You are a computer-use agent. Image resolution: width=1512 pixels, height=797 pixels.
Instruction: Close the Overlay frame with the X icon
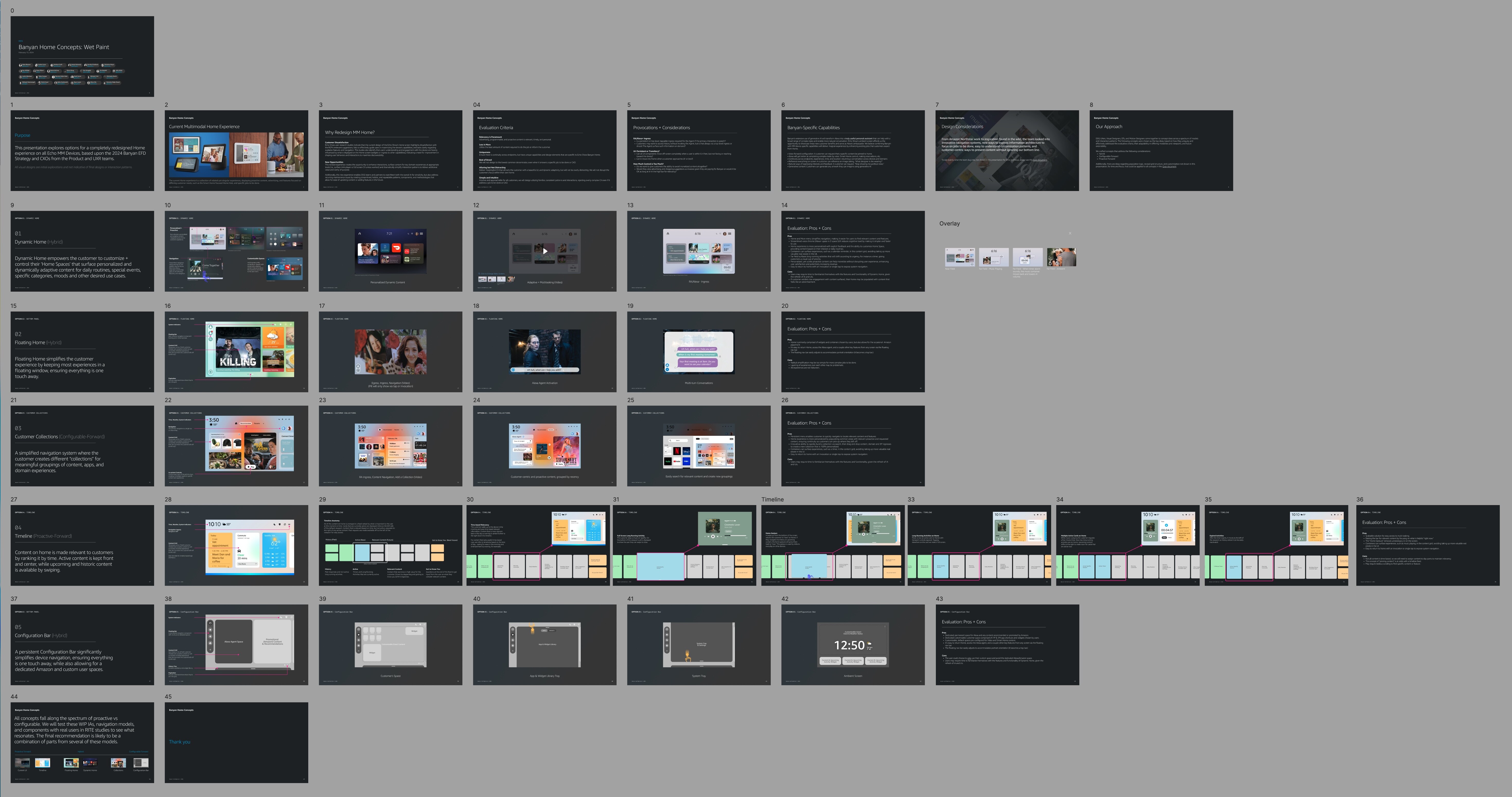point(1070,233)
